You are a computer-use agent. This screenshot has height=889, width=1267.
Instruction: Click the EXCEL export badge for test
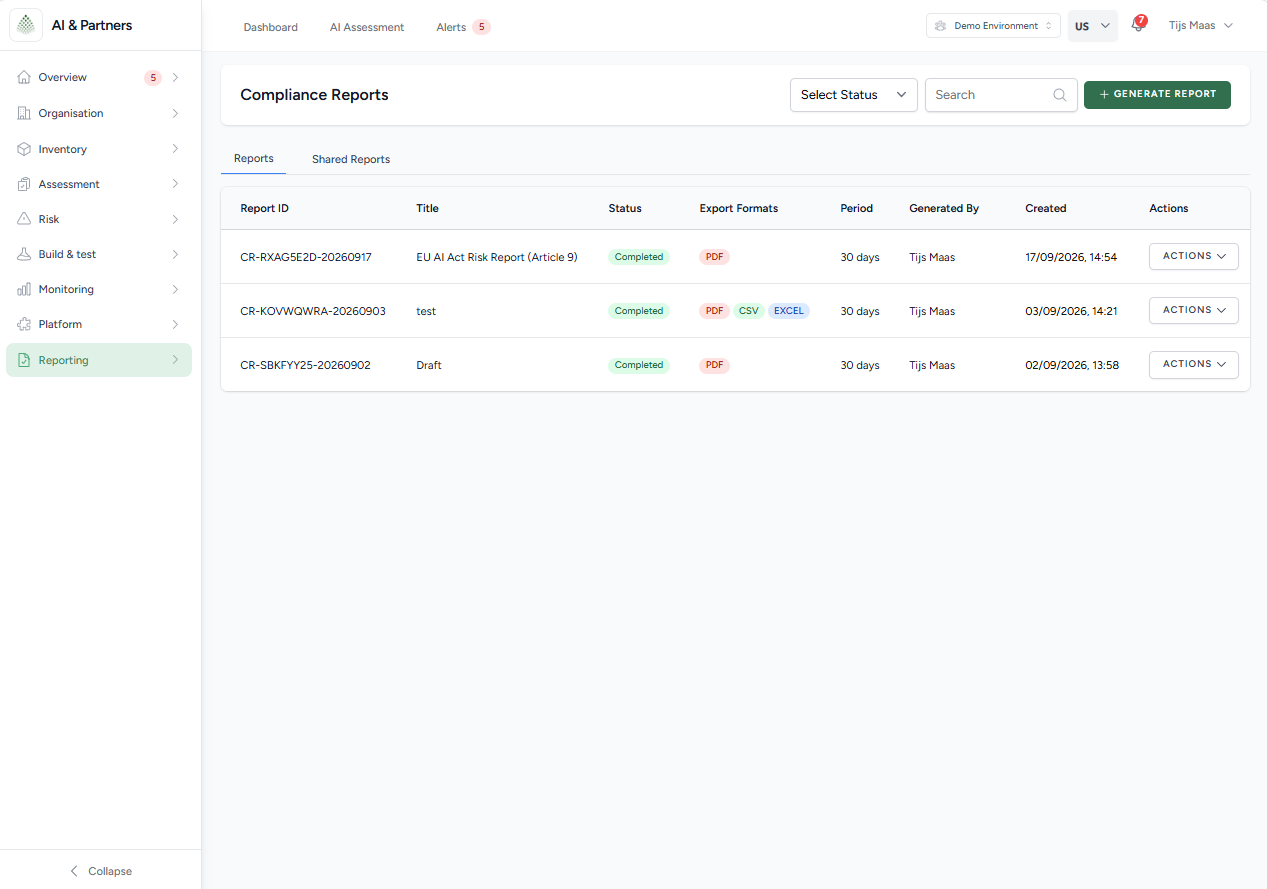click(x=789, y=311)
